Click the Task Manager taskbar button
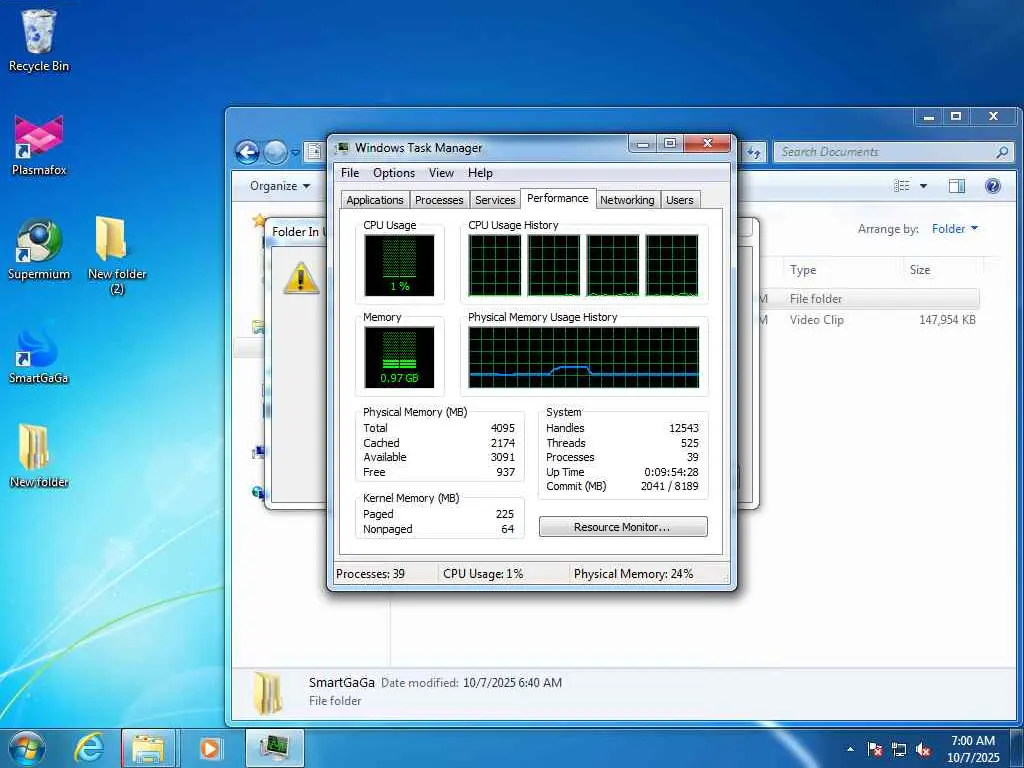The width and height of the screenshot is (1024, 768). tap(274, 748)
